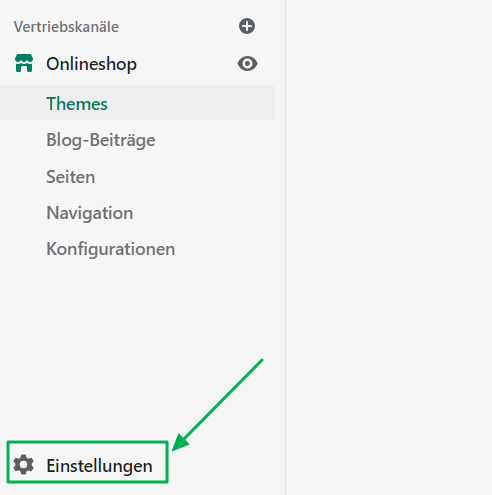This screenshot has height=495, width=492.
Task: Select Konfigurationen under Onlineshop
Action: click(x=111, y=249)
